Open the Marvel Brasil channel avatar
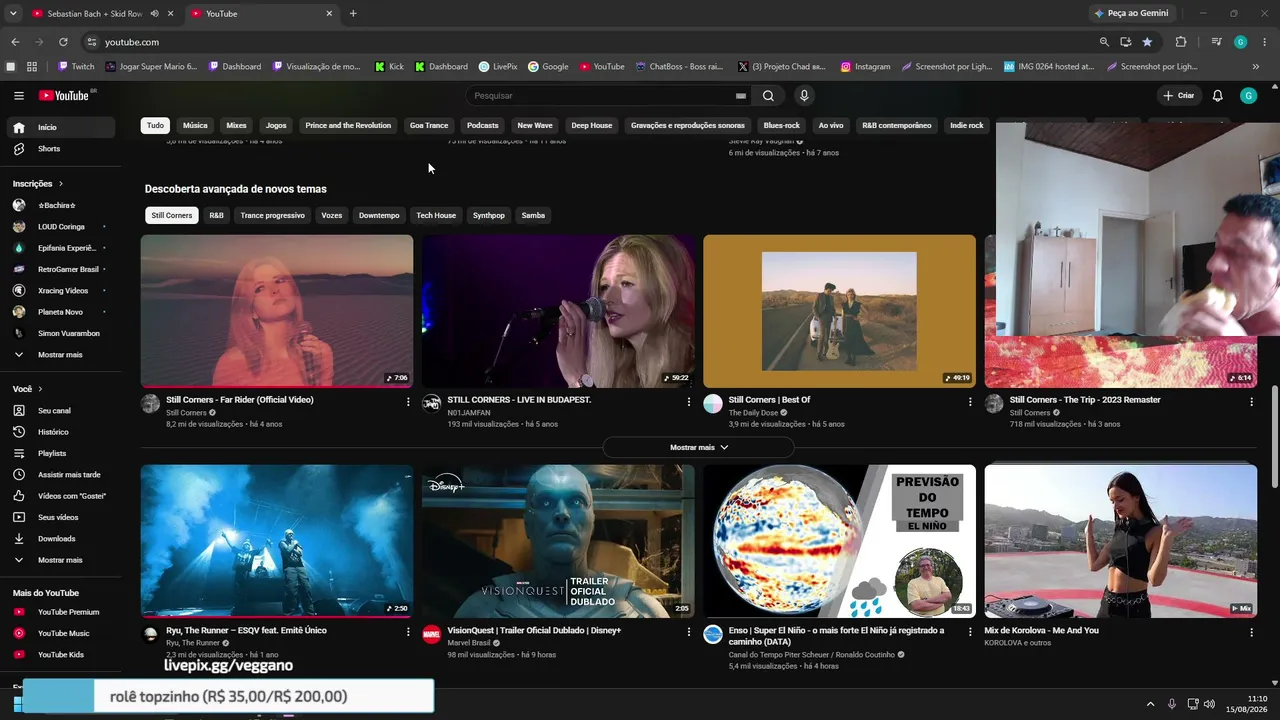The image size is (1280, 720). point(431,634)
